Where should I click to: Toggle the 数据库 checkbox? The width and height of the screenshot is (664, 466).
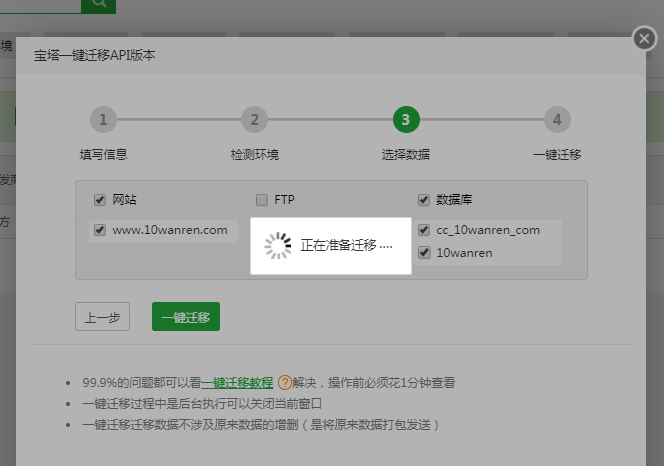424,200
